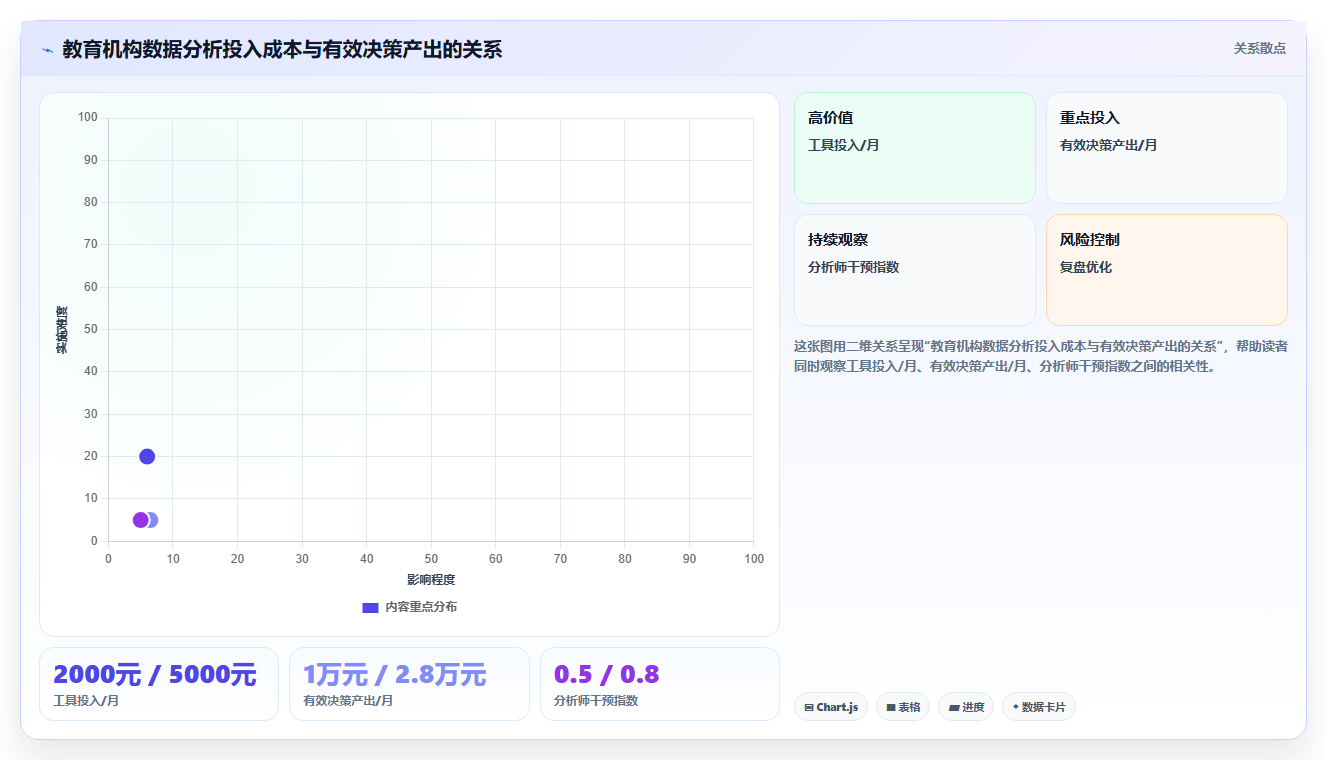Viewport: 1327px width, 760px height.
Task: Click the main title 教育机构数据分析投入成本
Action: coord(282,49)
